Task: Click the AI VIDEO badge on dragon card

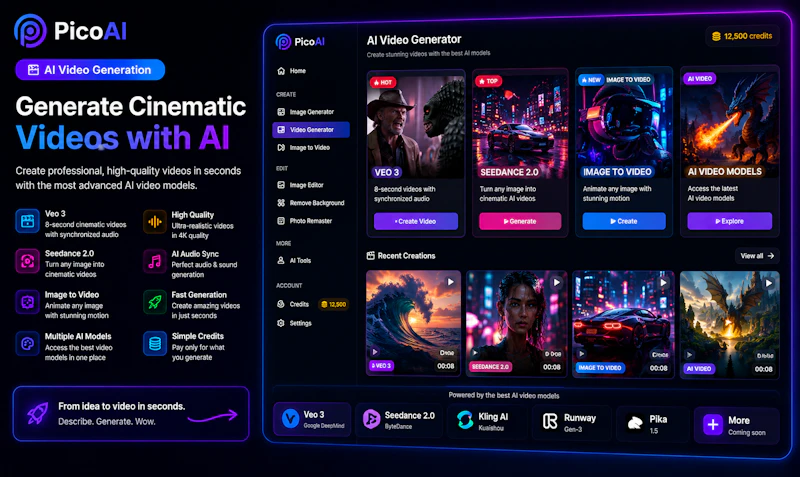Action: click(700, 79)
